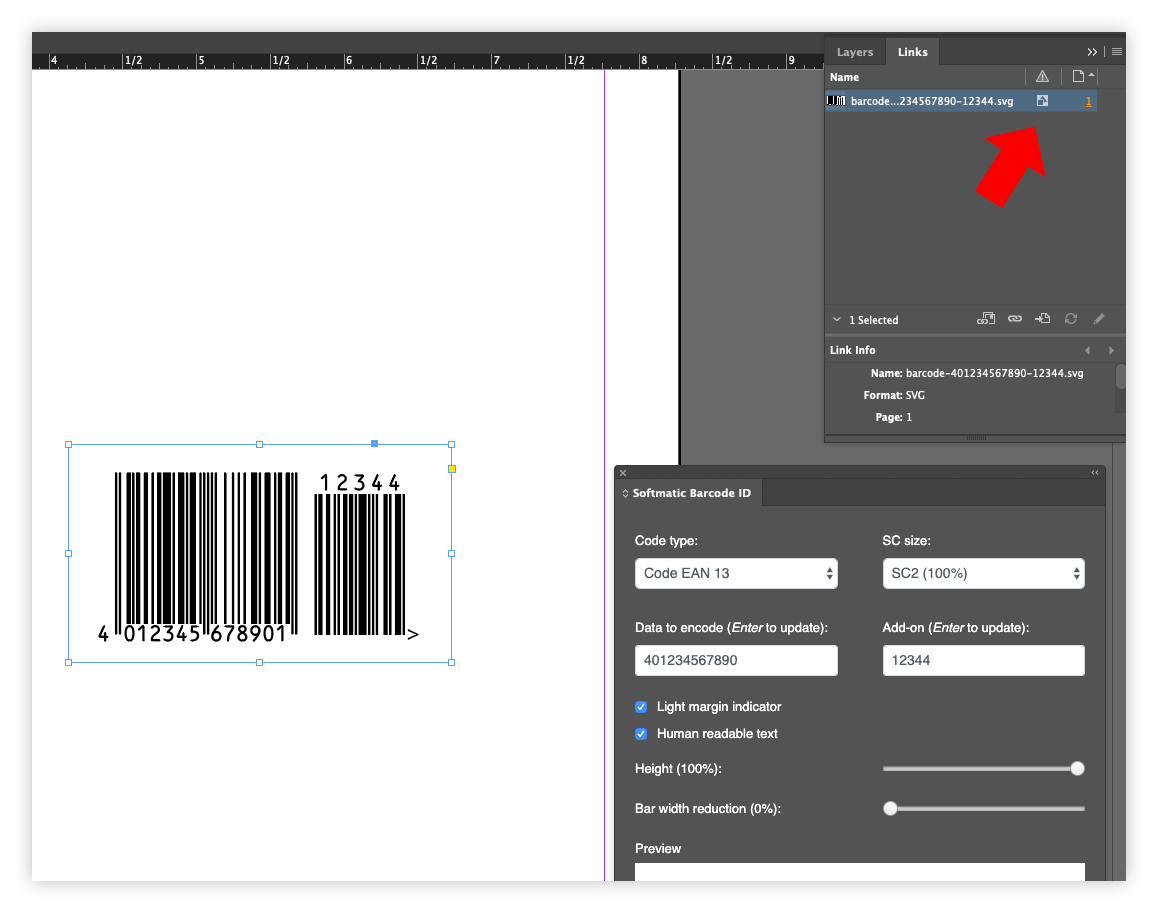This screenshot has width=1158, height=913.
Task: Click the Edit Original pencil icon
Action: click(1099, 319)
